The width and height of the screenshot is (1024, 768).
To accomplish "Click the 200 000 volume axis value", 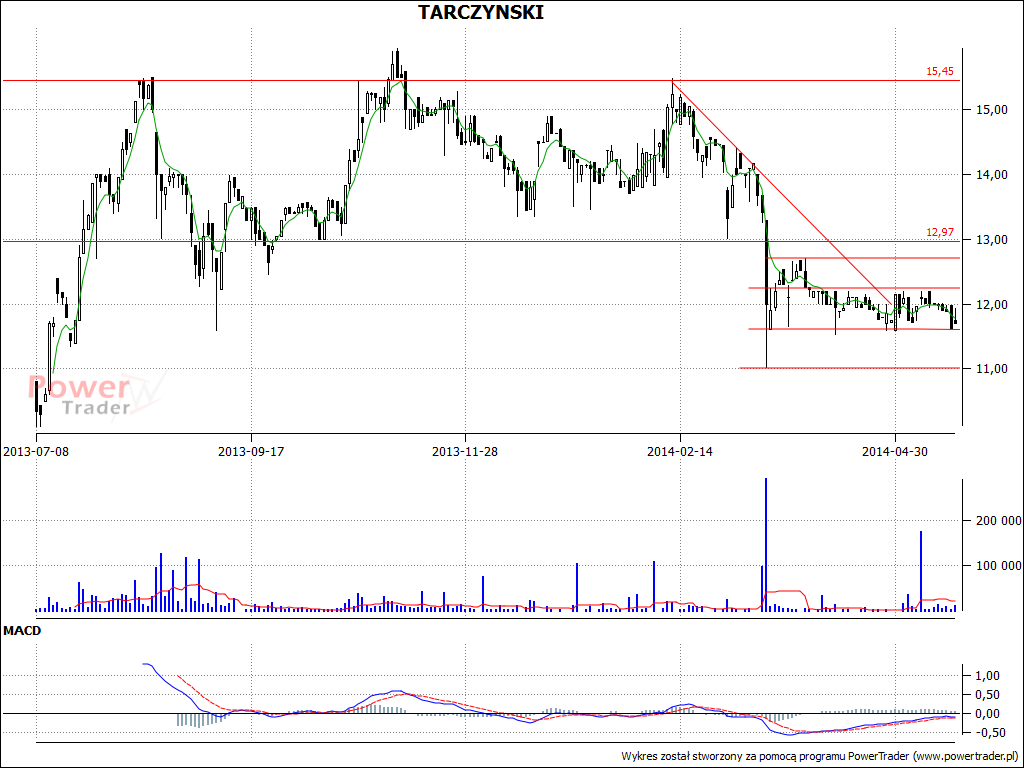I will point(999,521).
